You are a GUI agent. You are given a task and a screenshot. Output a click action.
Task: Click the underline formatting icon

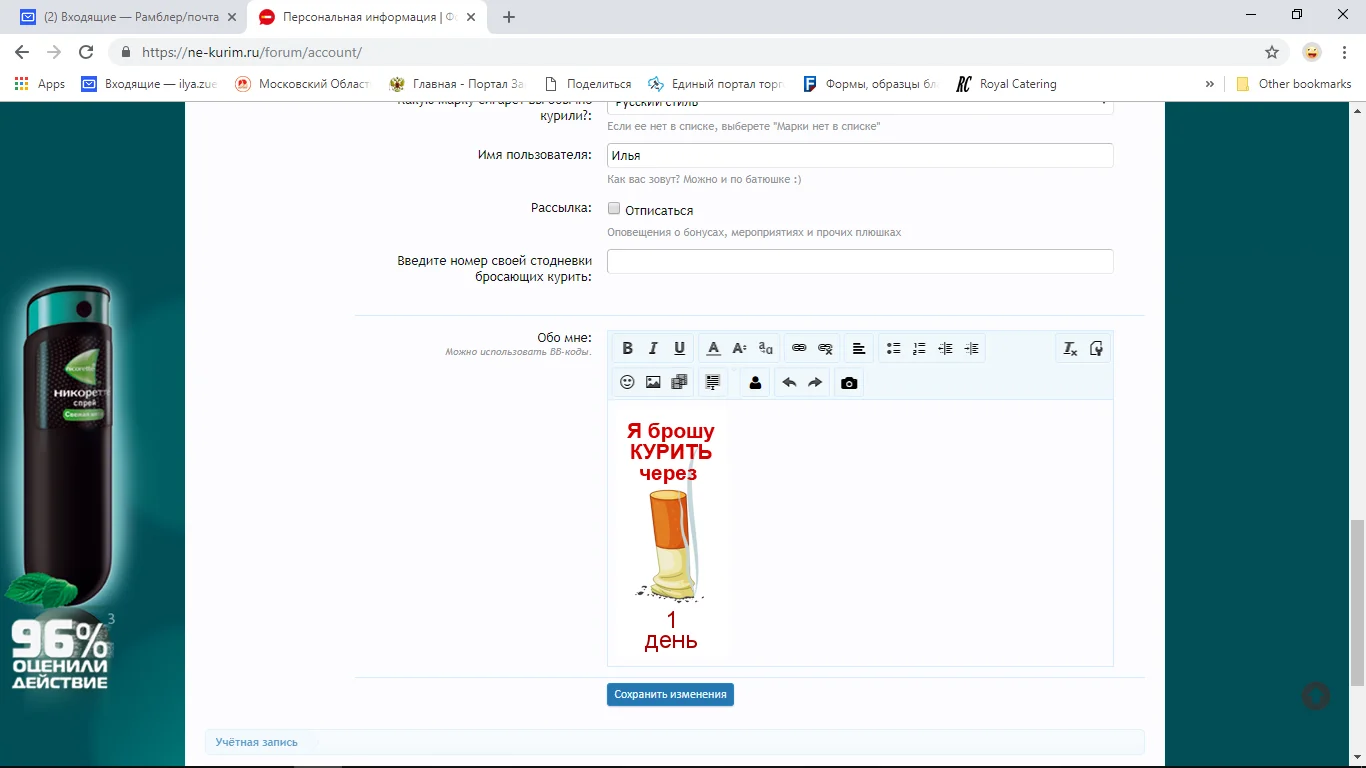pyautogui.click(x=679, y=349)
